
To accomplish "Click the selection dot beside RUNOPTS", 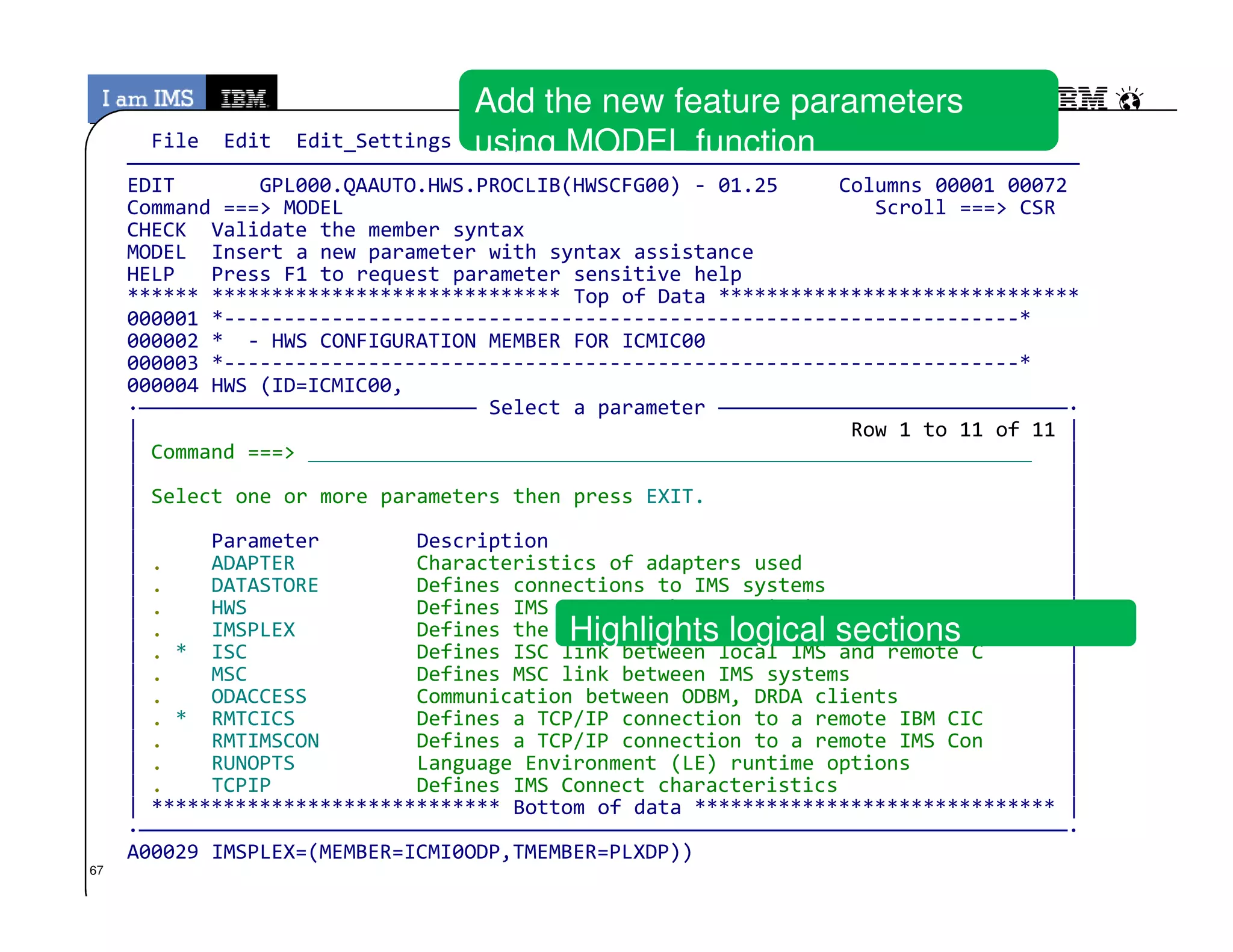I will [157, 768].
